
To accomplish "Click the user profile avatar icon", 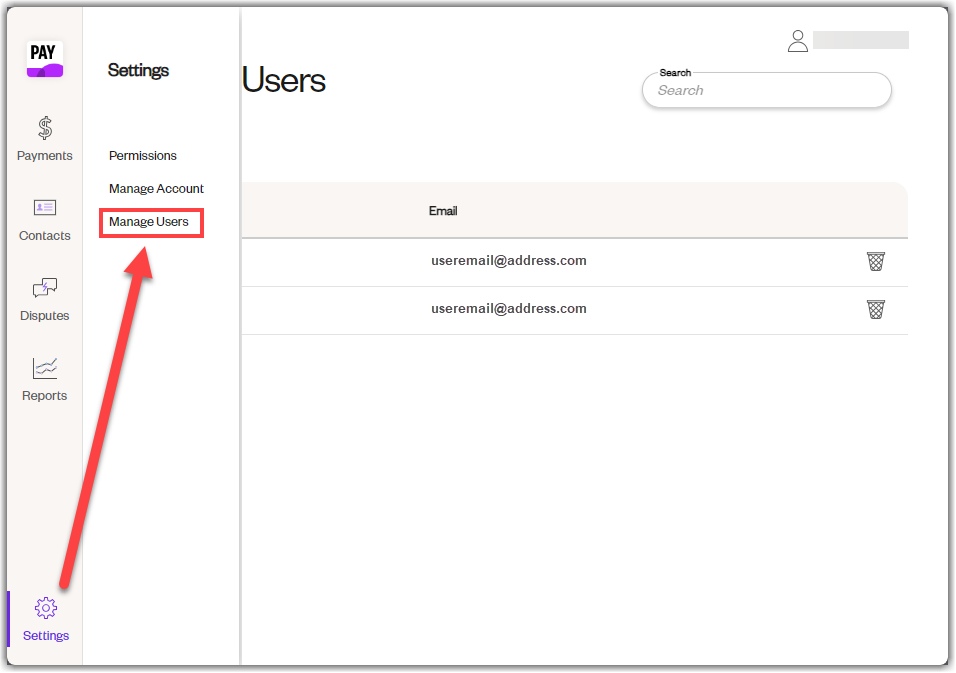I will [797, 41].
